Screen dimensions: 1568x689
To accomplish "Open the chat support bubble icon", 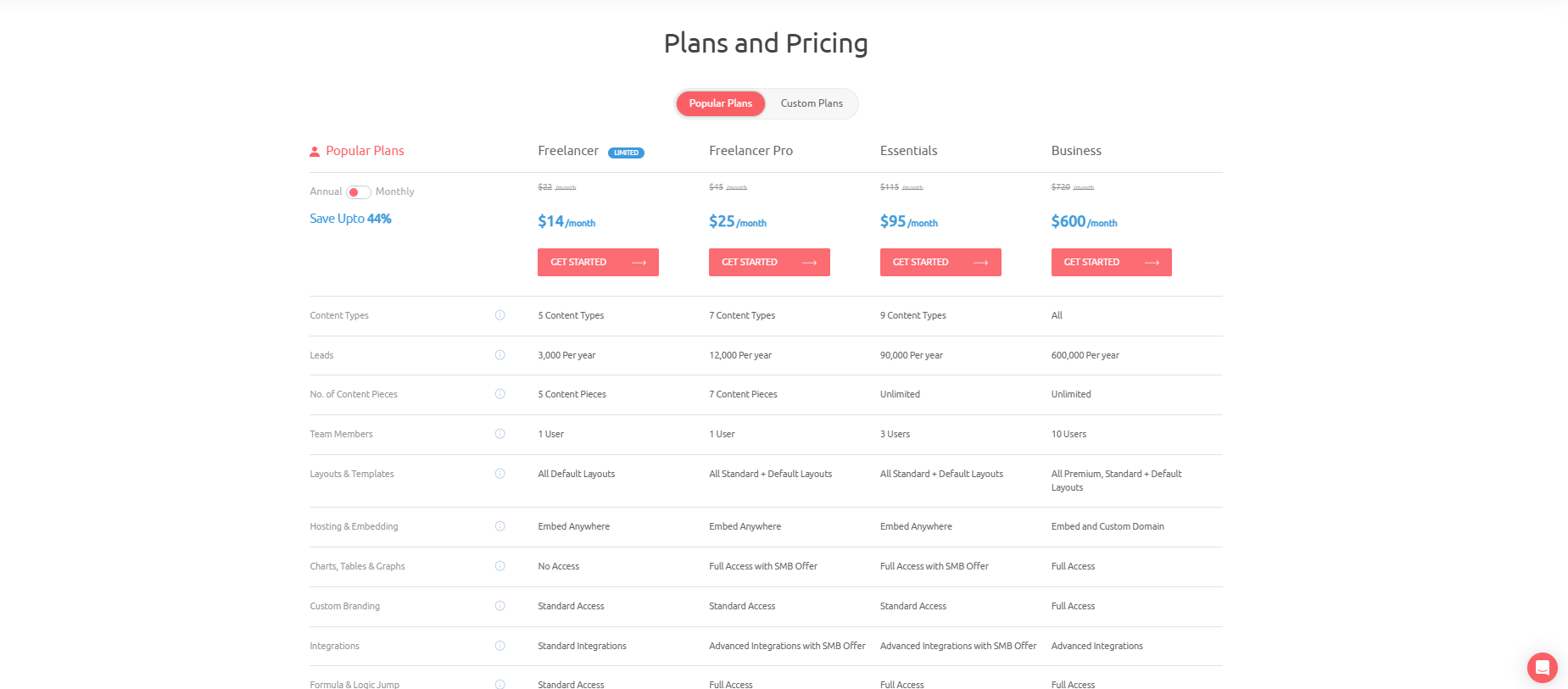I will pyautogui.click(x=1542, y=668).
